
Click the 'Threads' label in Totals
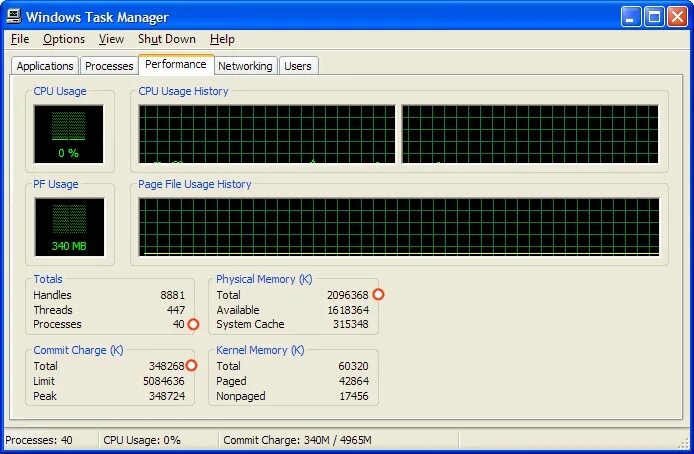point(53,310)
